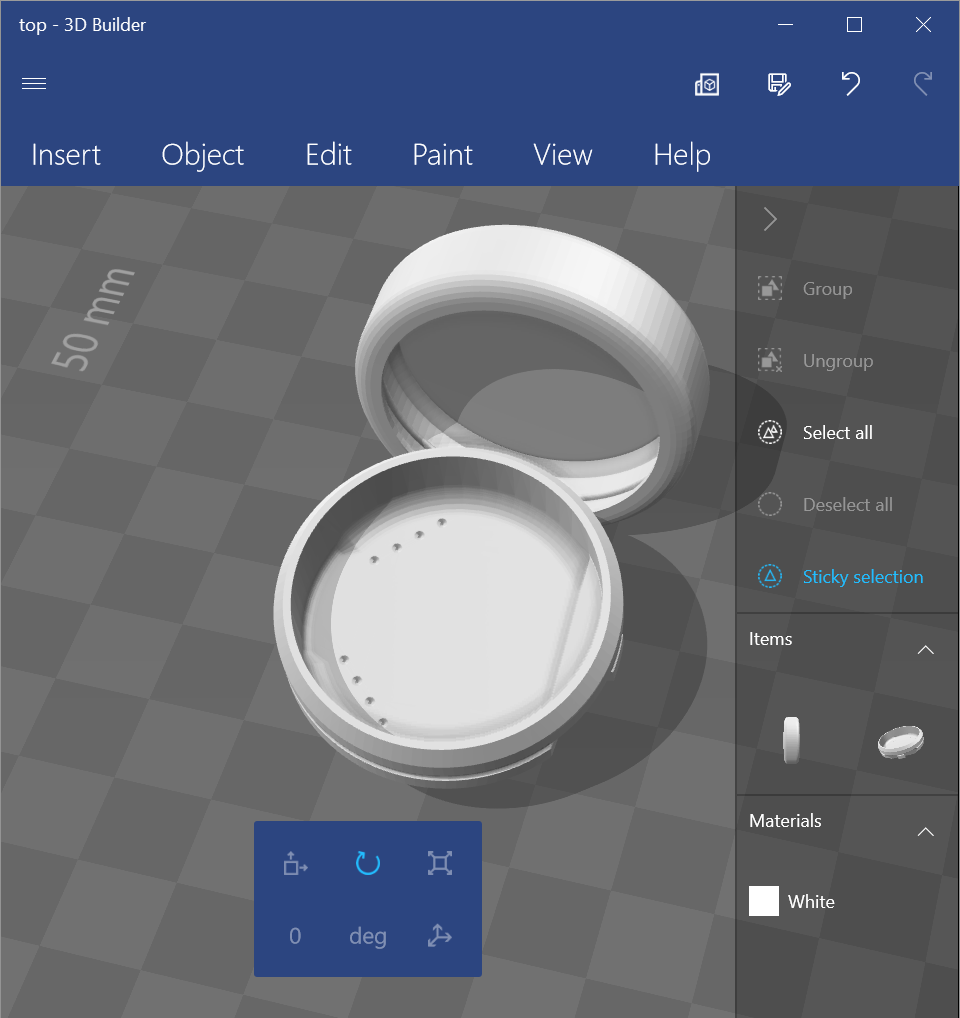This screenshot has height=1018, width=960.
Task: Select the flat lid item thumbnail
Action: [900, 742]
